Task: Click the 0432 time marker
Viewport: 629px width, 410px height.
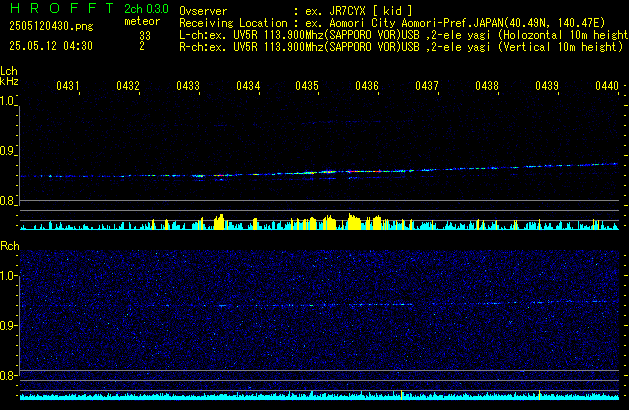Action: (128, 86)
